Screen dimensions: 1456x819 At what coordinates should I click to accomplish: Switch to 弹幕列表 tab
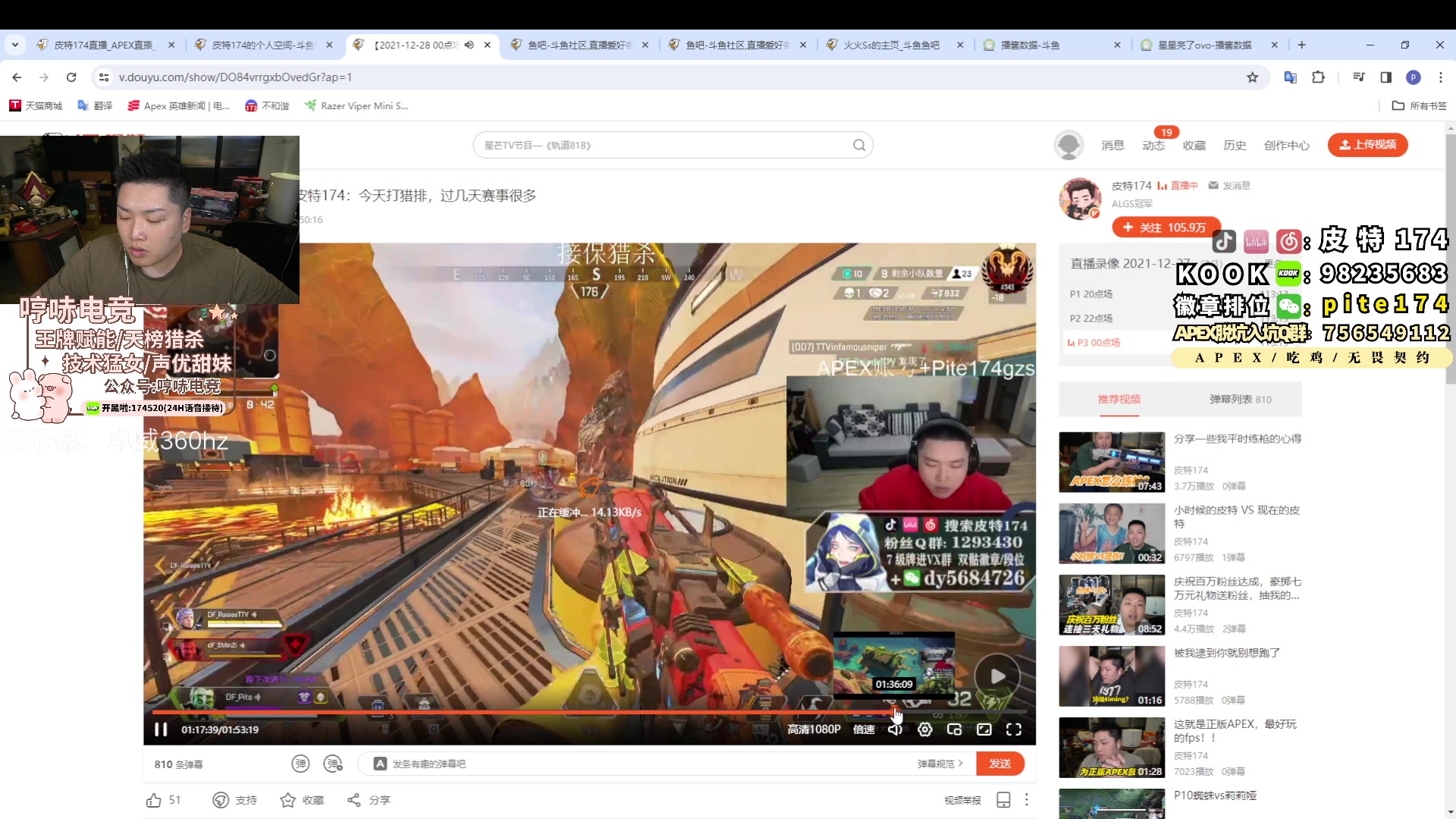(x=1241, y=399)
